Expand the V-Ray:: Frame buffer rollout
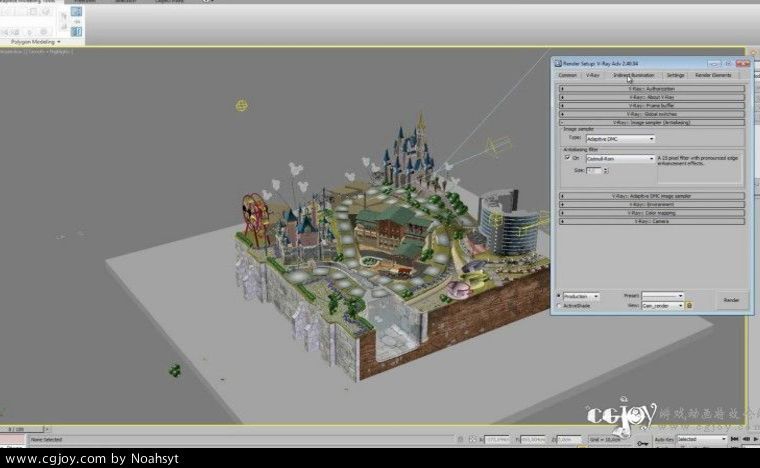760x468 pixels. click(652, 106)
